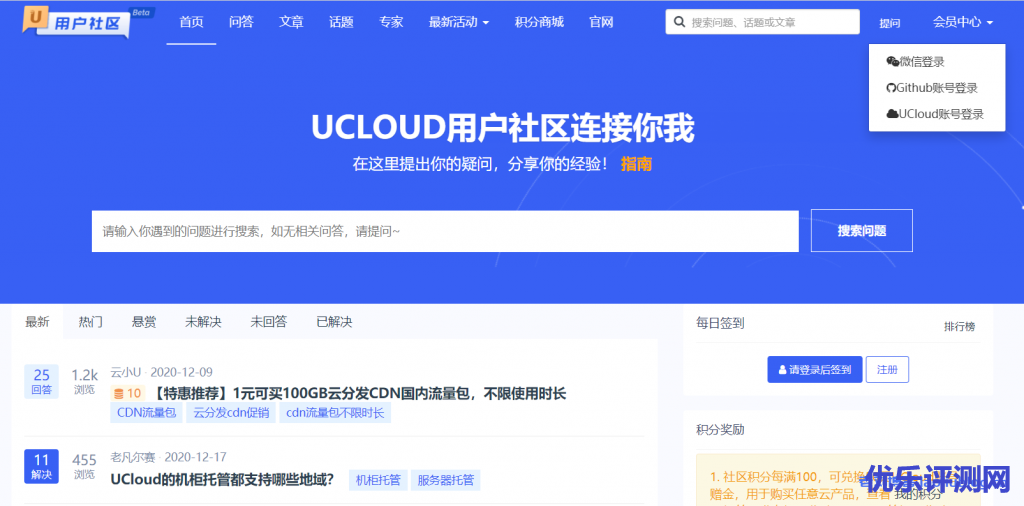Screen dimensions: 1024x506
Task: Click the WeChat icon next to 微信登录
Action: (x=893, y=62)
